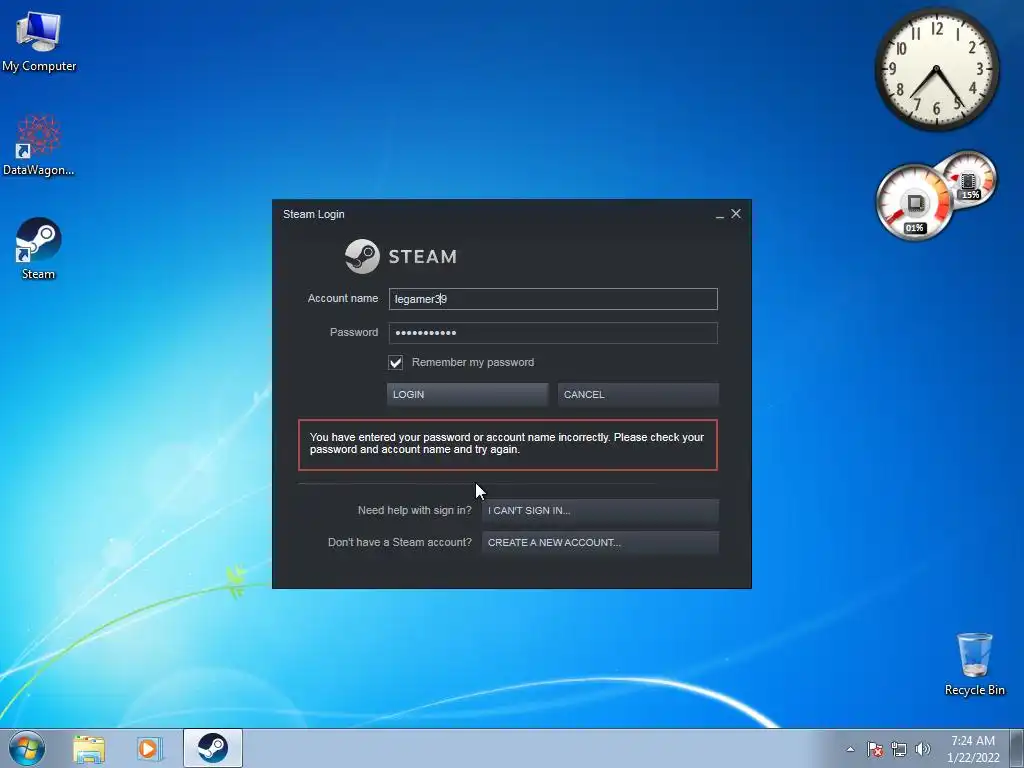This screenshot has width=1024, height=768.
Task: Click the Windows Start orb
Action: coord(27,748)
